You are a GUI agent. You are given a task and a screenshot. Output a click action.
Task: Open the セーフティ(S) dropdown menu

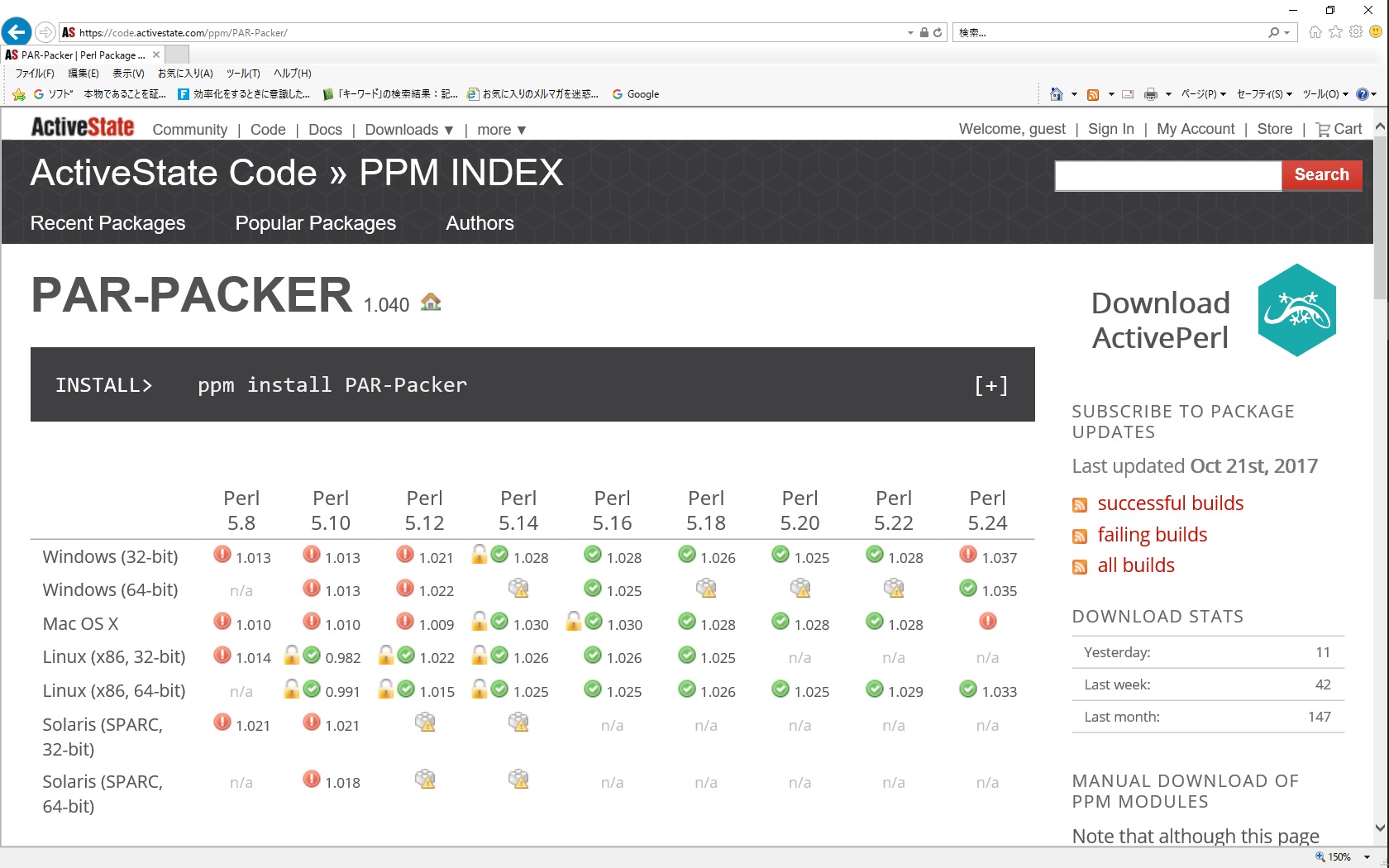click(x=1264, y=94)
